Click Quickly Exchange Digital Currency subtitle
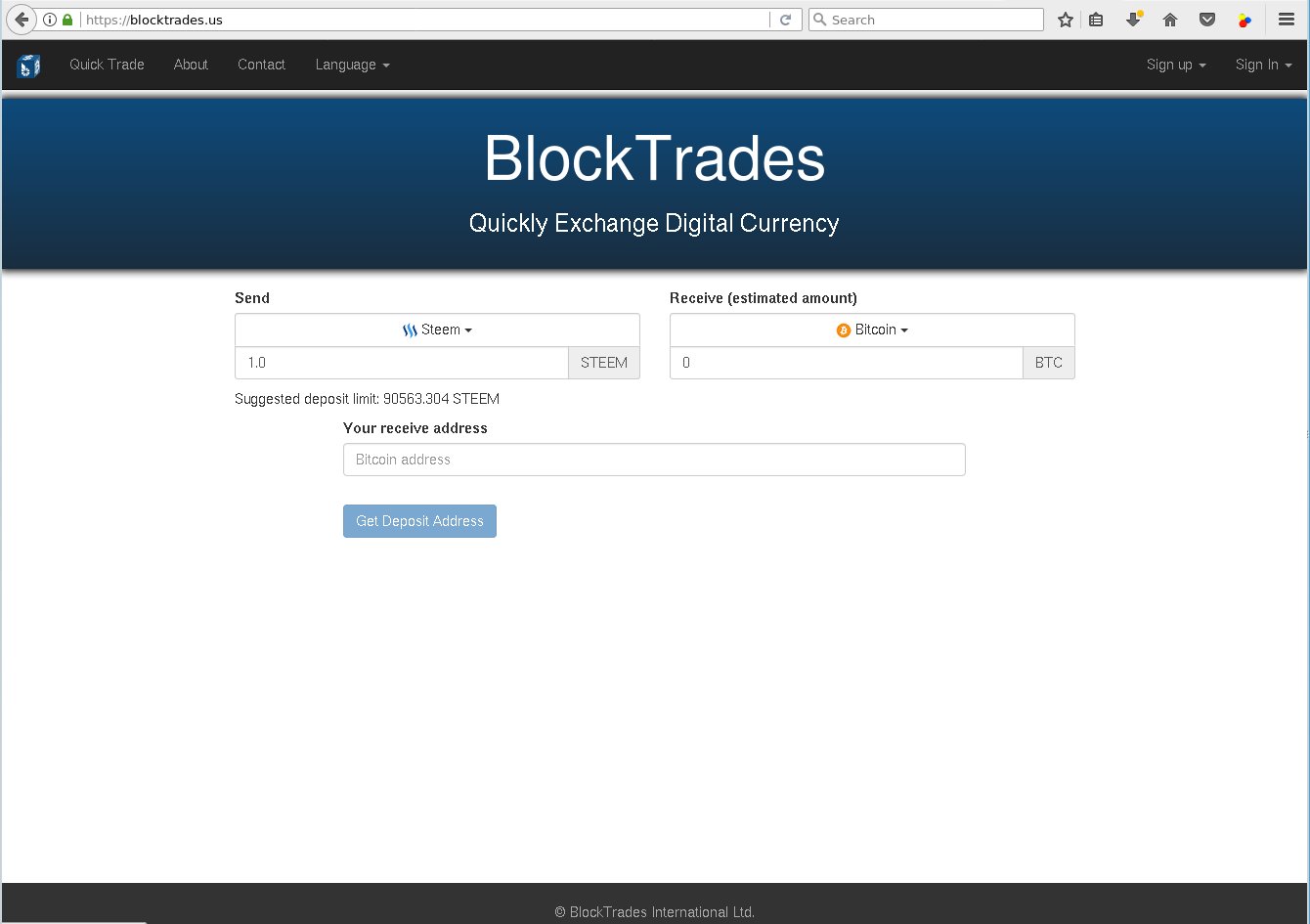 654,223
